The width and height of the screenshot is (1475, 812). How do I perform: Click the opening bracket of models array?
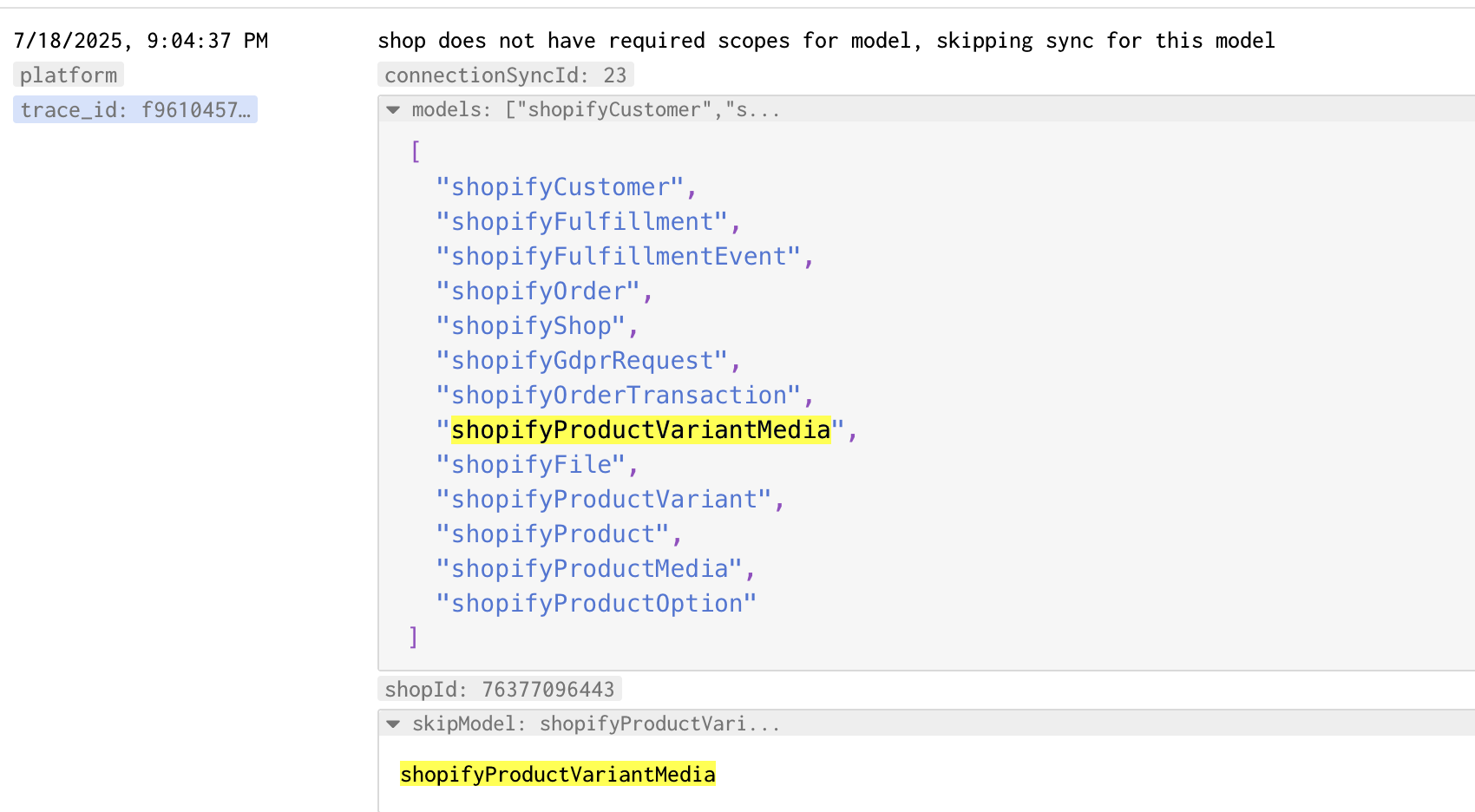(x=415, y=152)
